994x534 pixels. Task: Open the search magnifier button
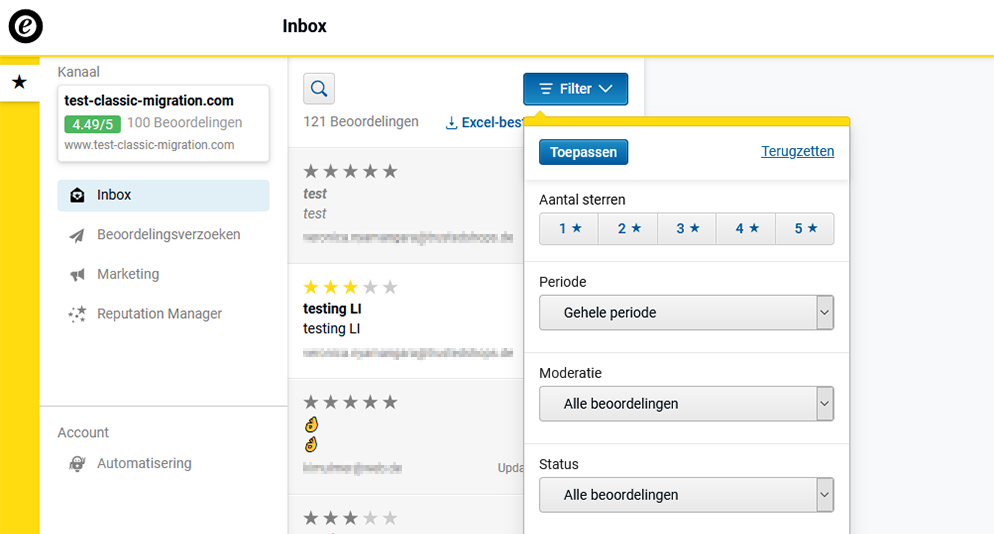point(319,89)
